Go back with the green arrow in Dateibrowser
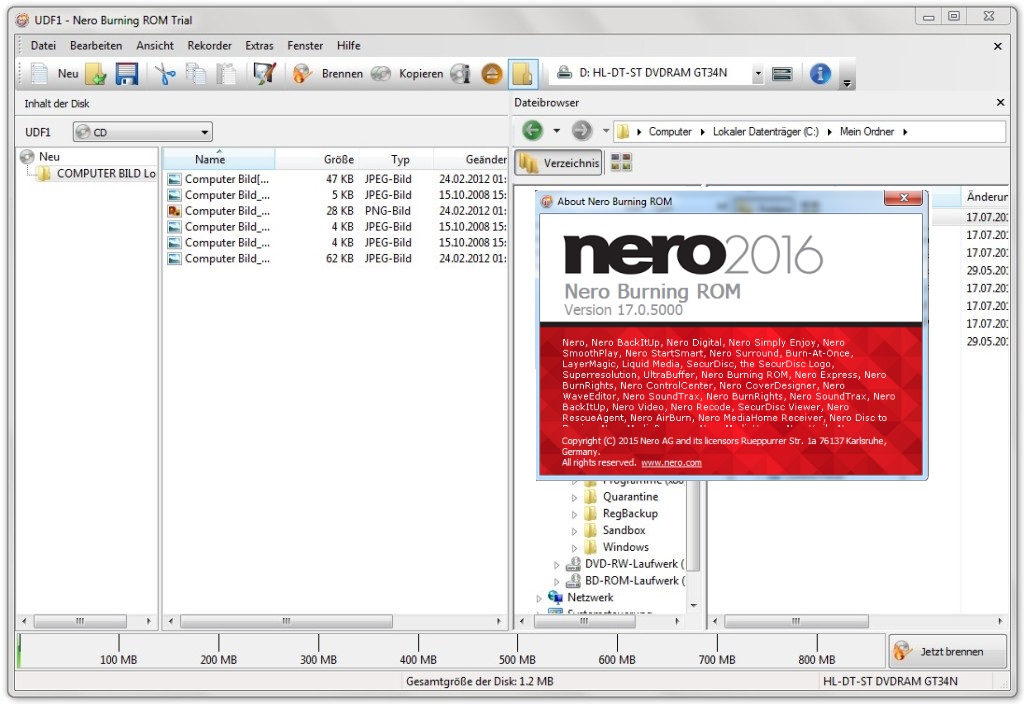The image size is (1024, 704). (x=532, y=131)
